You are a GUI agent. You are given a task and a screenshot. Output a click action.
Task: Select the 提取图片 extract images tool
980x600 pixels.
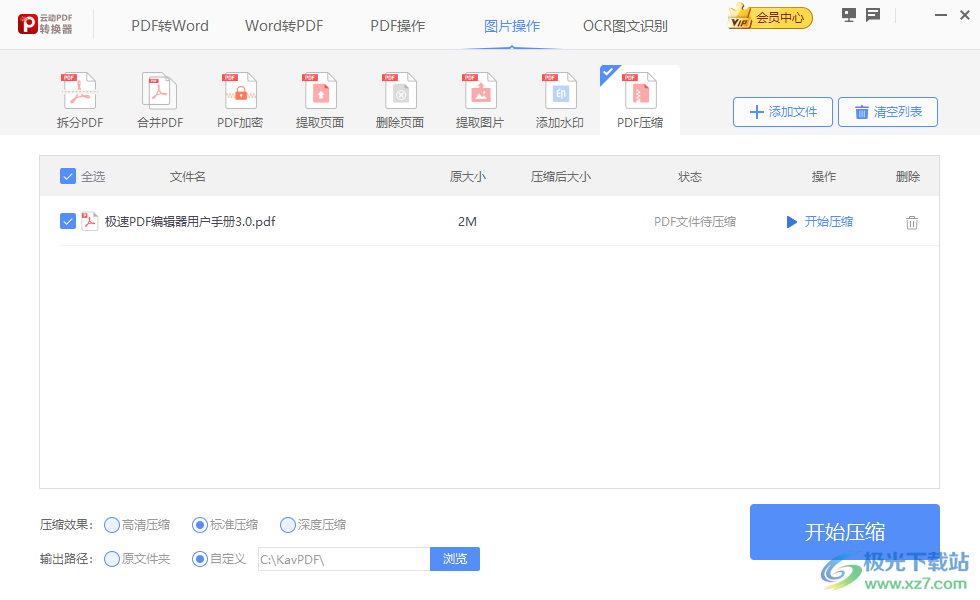480,100
